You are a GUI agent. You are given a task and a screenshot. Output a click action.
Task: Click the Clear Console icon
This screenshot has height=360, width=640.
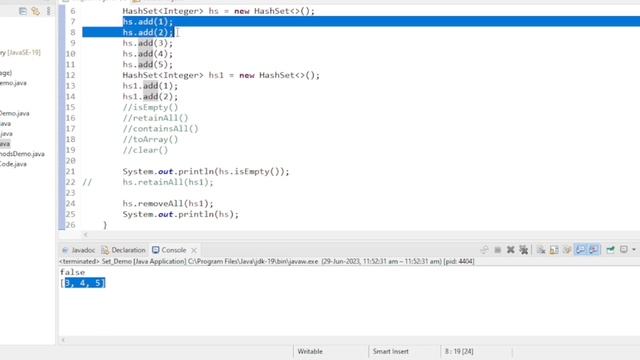coord(541,250)
